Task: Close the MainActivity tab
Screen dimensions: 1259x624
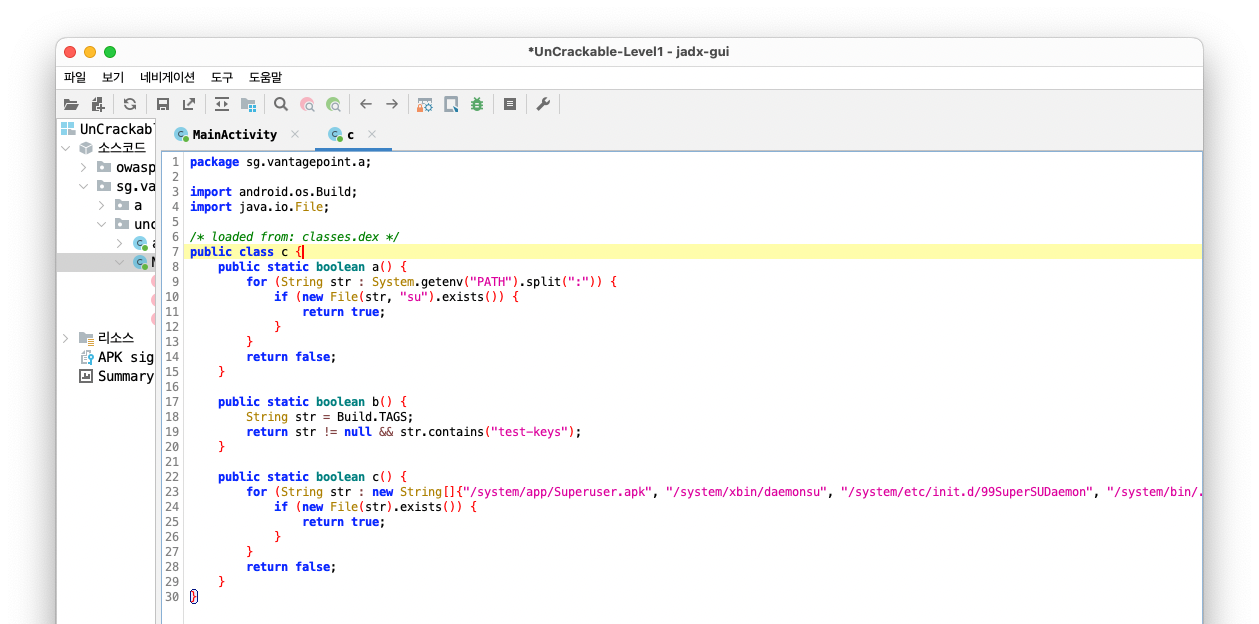Action: (x=295, y=134)
